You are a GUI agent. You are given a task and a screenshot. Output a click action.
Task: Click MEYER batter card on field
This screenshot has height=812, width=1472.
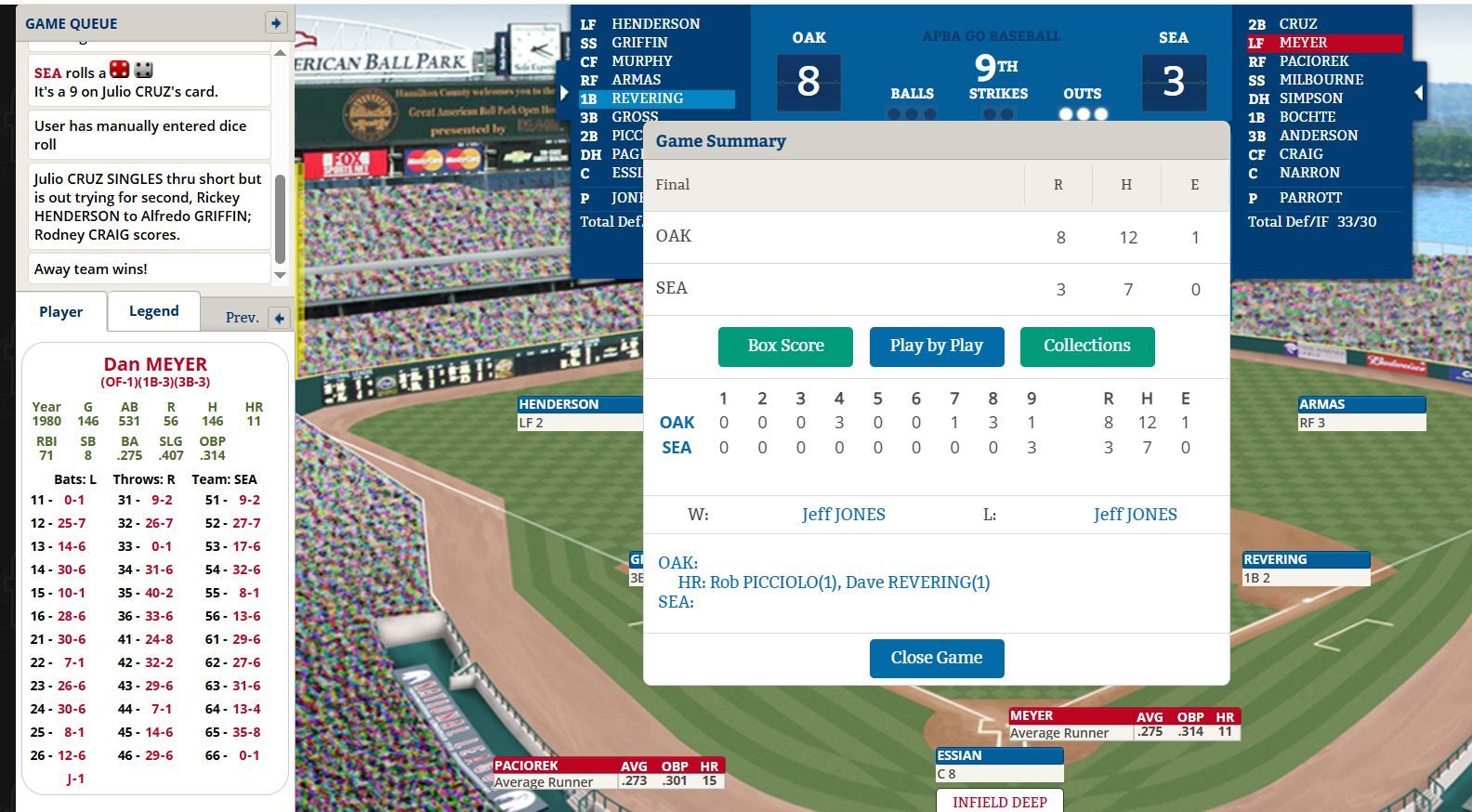click(1124, 725)
